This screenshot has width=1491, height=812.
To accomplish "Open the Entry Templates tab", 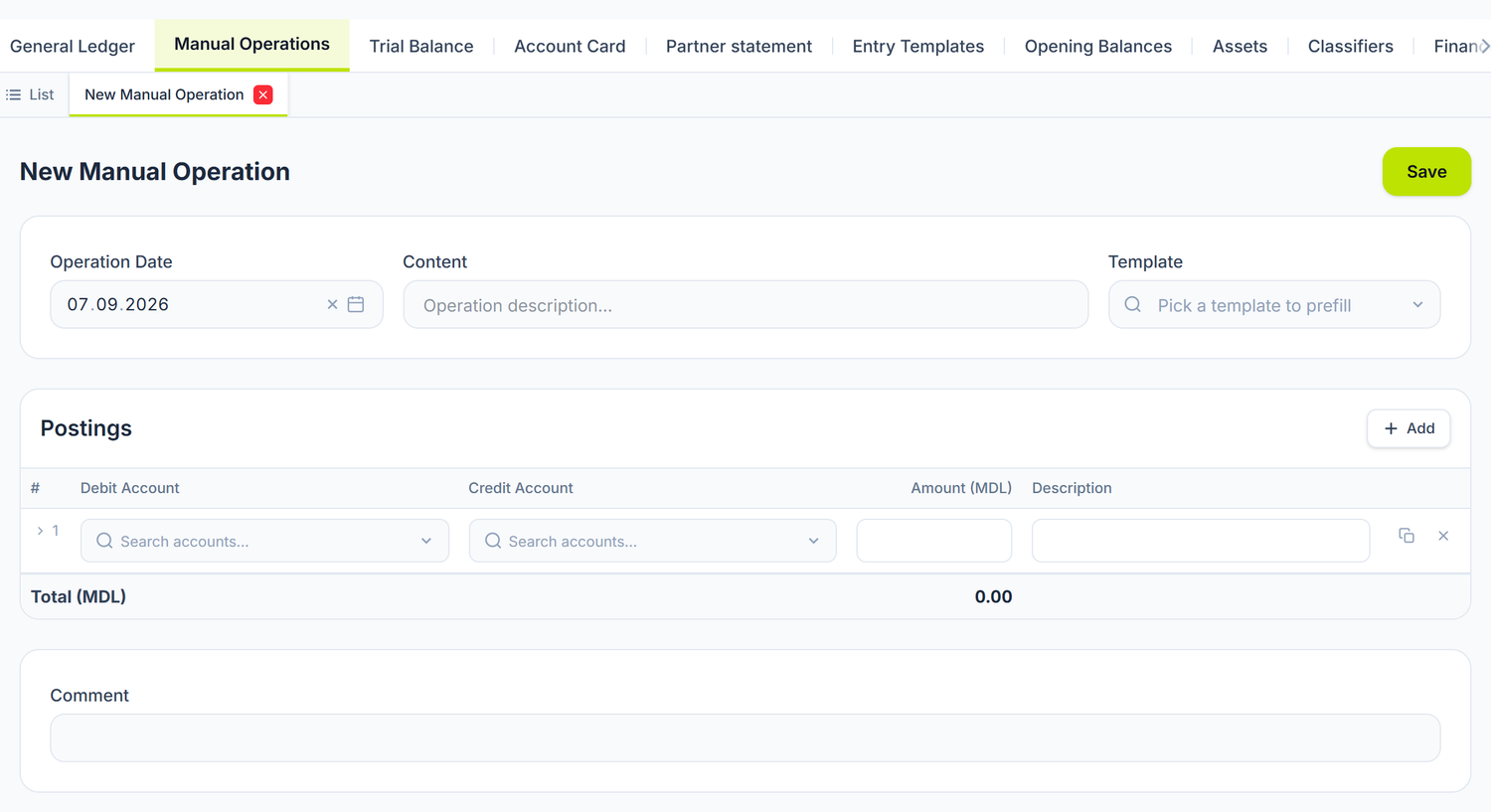I will point(918,46).
